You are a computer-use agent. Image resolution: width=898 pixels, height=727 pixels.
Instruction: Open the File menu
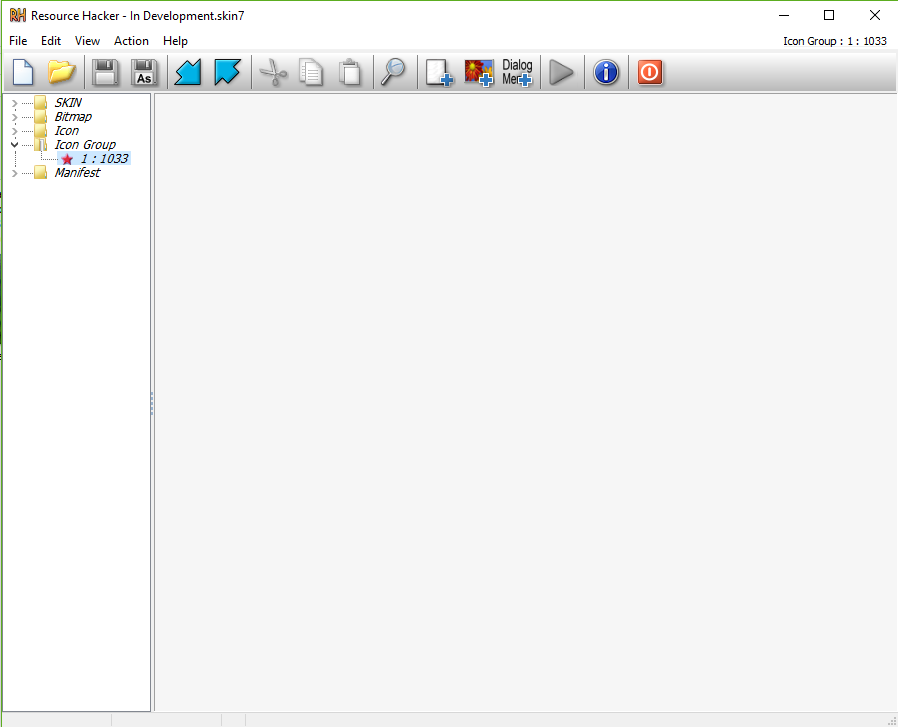pos(18,41)
